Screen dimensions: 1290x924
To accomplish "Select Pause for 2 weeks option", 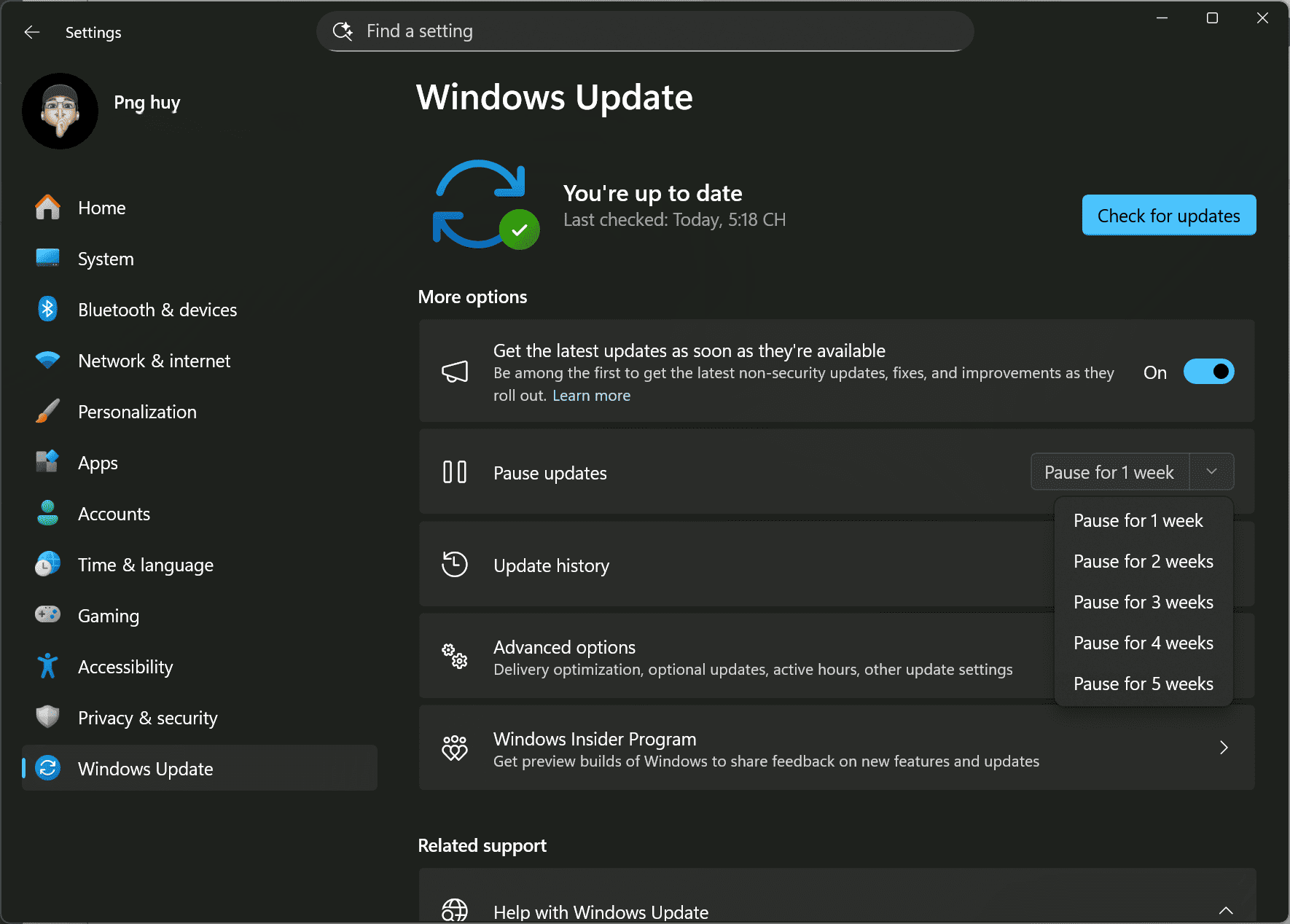I will pos(1143,561).
